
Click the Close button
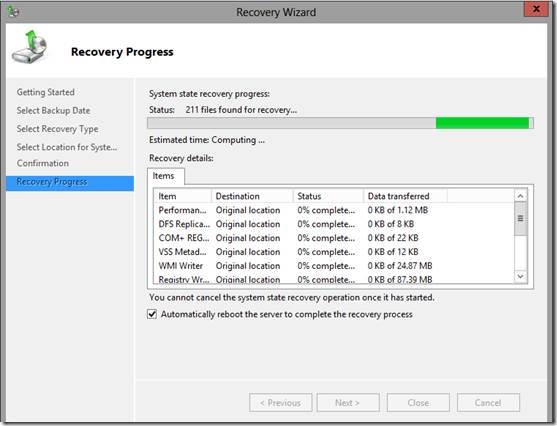tap(418, 403)
